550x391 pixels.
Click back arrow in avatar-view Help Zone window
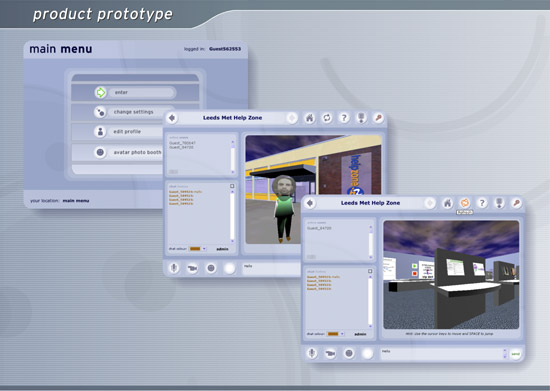pyautogui.click(x=172, y=118)
